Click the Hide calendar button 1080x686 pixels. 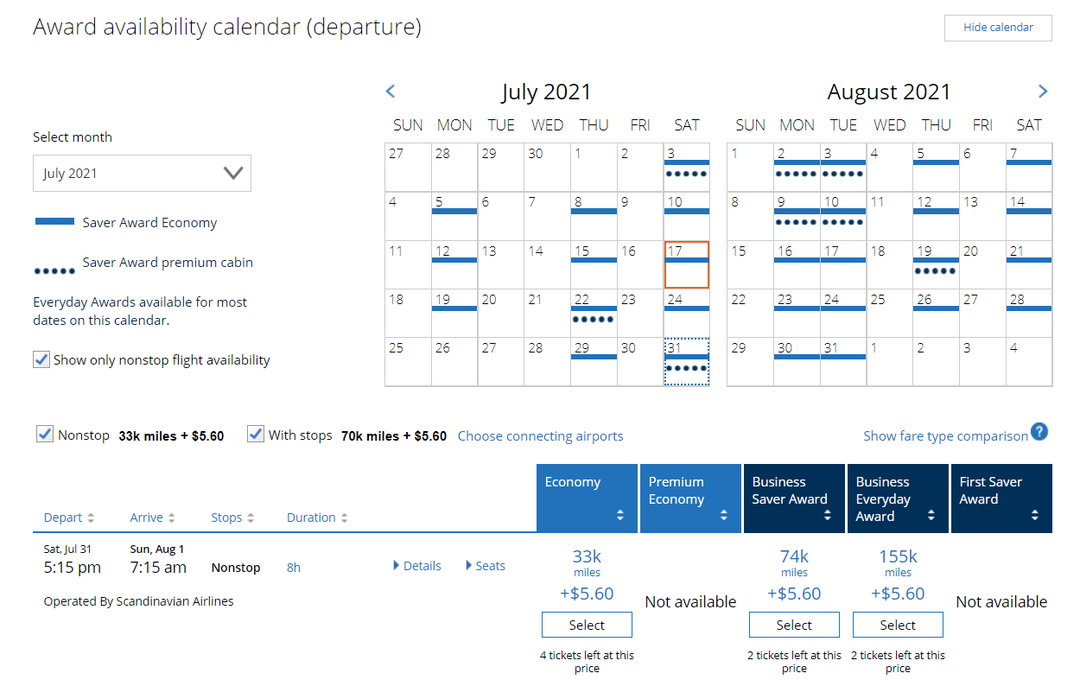click(x=997, y=27)
